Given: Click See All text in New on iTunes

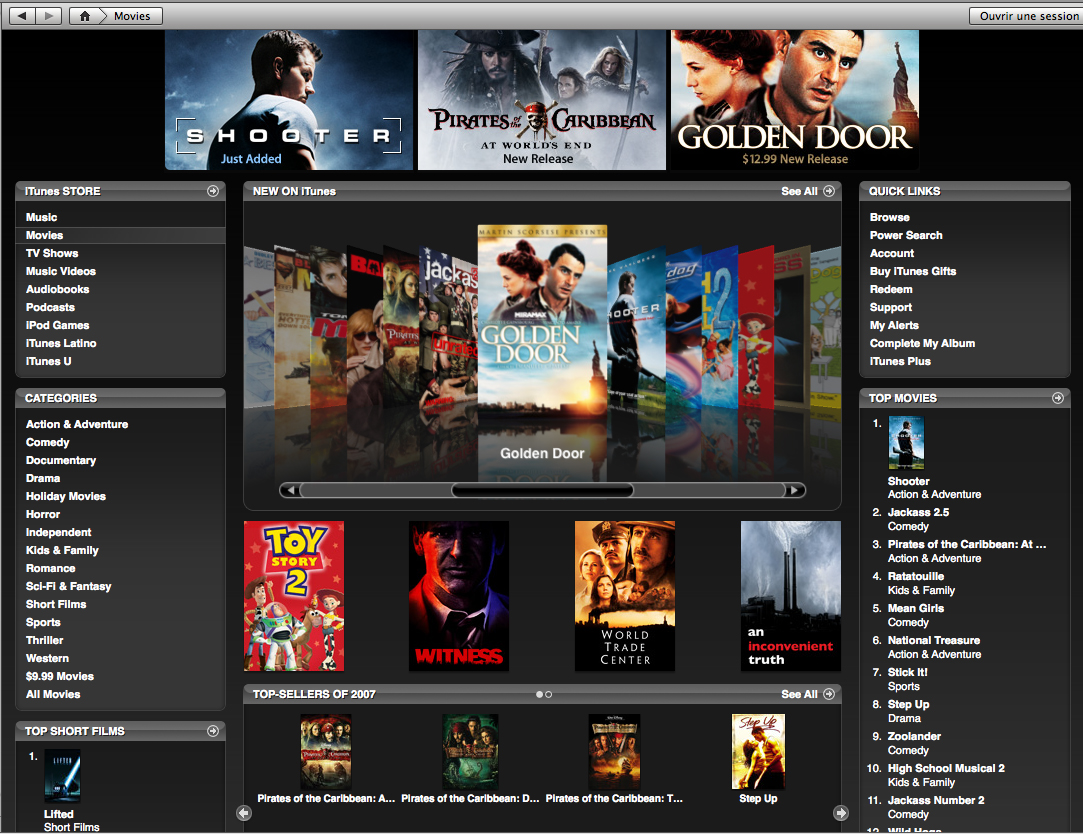Looking at the screenshot, I should [799, 191].
